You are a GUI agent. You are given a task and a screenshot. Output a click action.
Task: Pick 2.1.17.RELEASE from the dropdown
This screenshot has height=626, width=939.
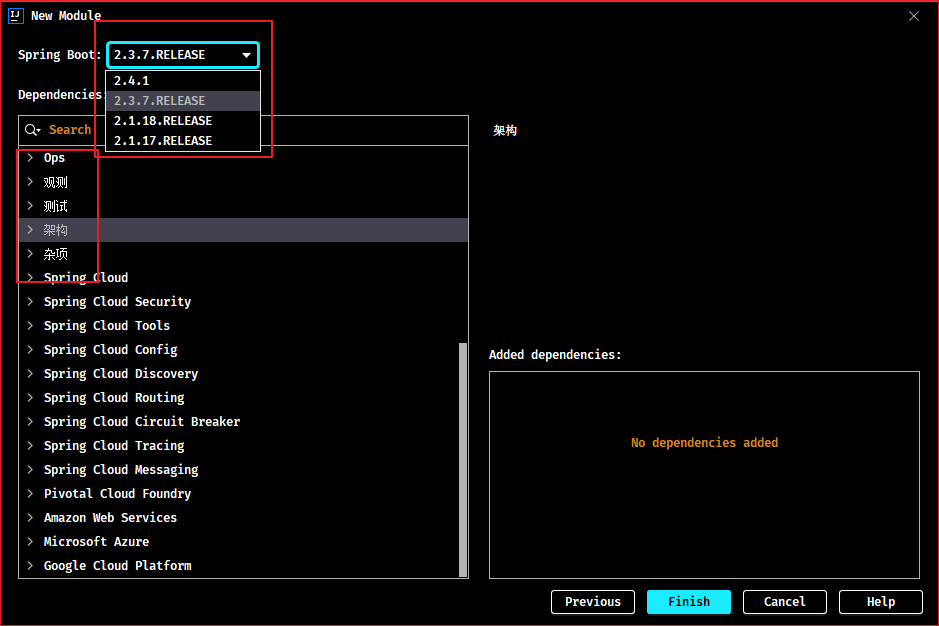coord(183,141)
